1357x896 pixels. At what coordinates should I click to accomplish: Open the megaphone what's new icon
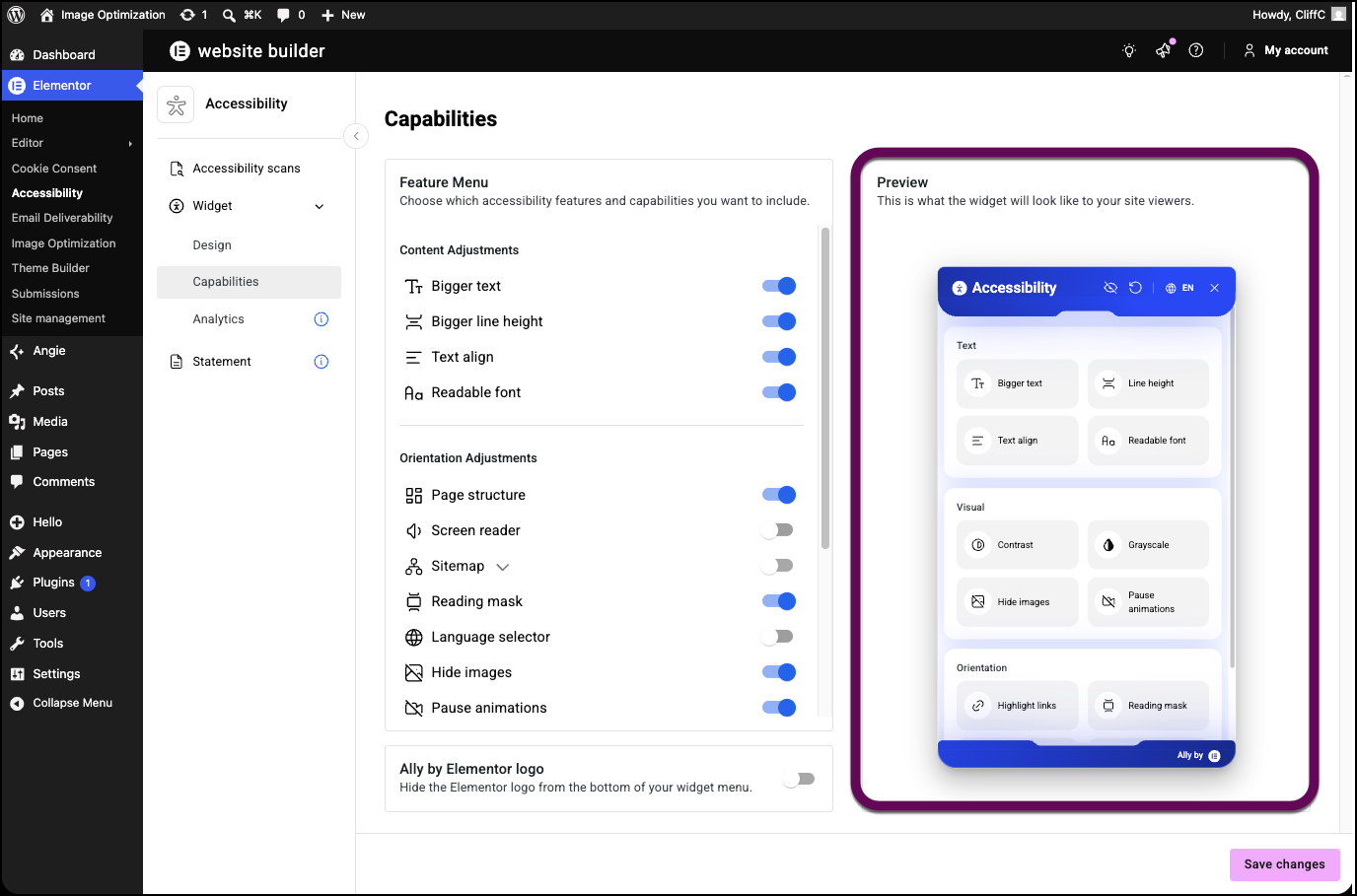click(x=1164, y=50)
